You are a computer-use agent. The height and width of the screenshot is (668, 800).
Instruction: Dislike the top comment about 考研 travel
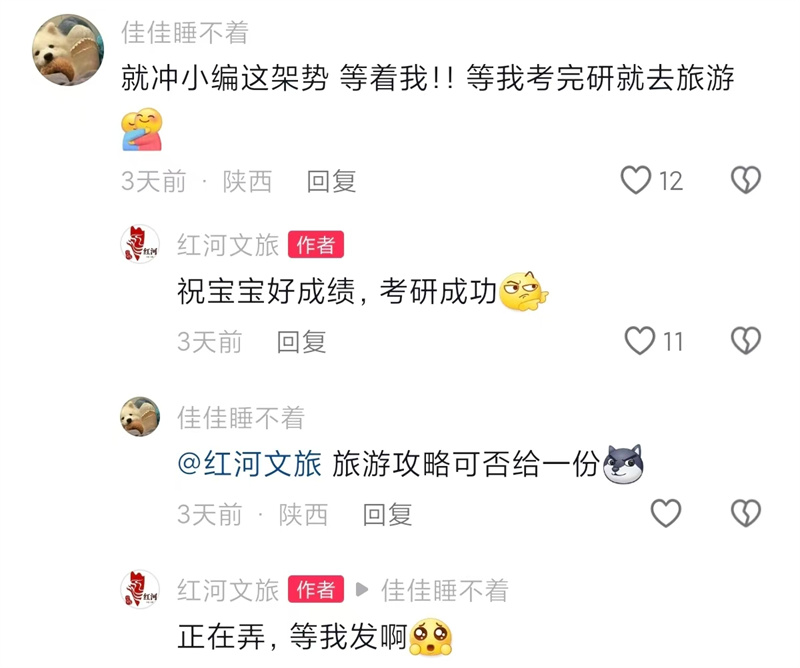coord(745,180)
